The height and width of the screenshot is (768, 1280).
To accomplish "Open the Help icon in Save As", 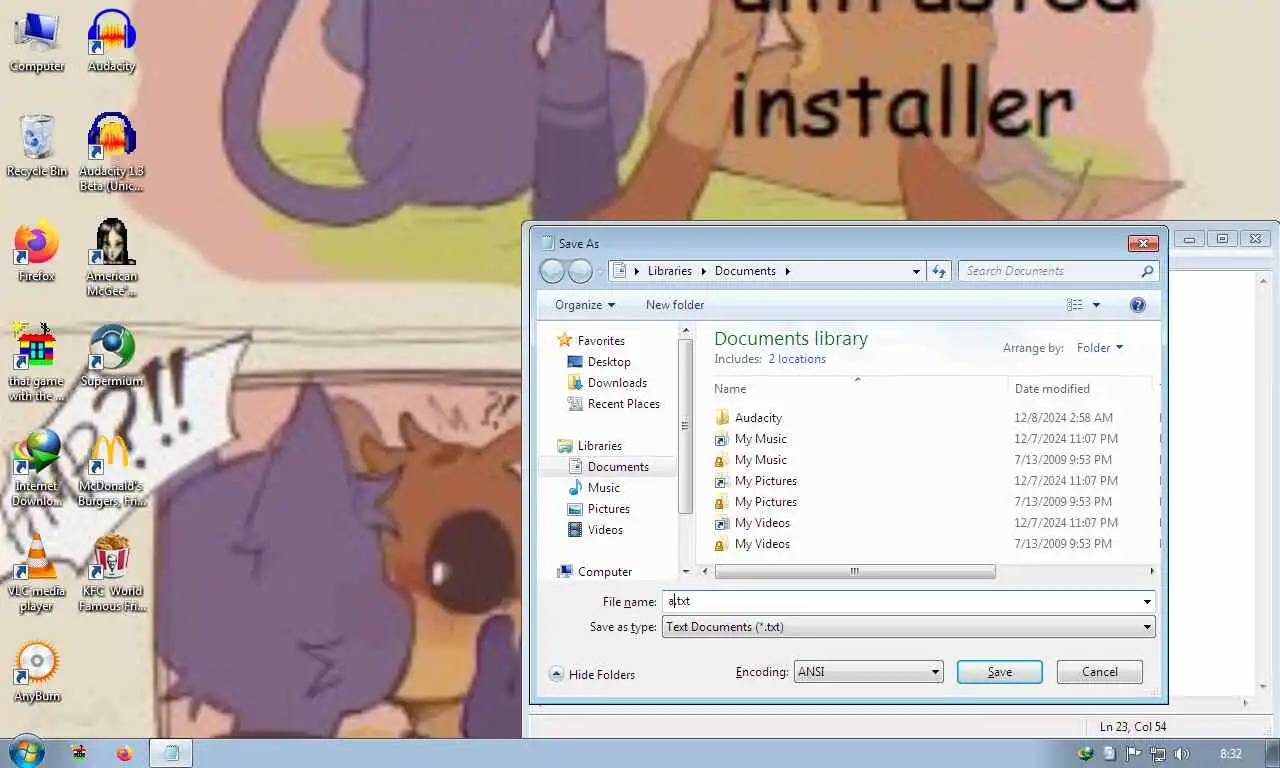I will [1137, 305].
